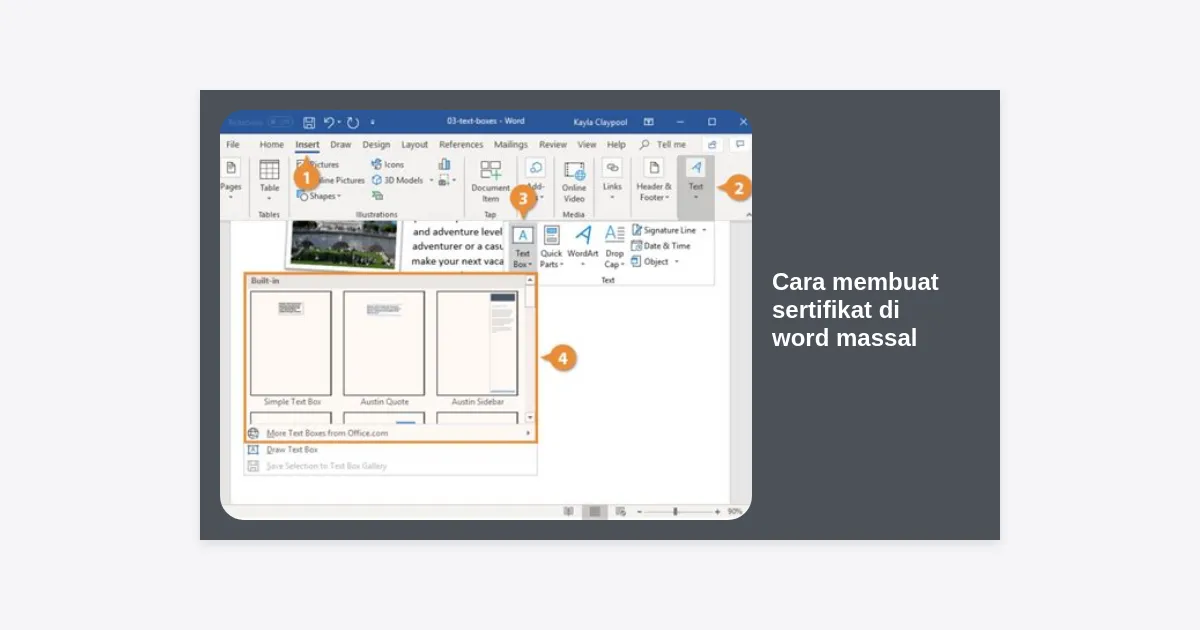The height and width of the screenshot is (630, 1200).
Task: Click the Save icon in title bar
Action: tap(309, 122)
